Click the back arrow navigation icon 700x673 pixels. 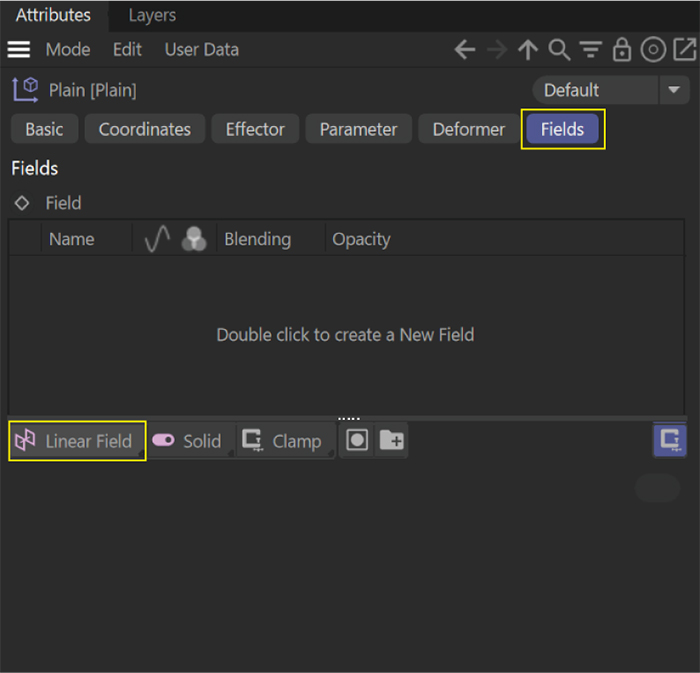[x=465, y=50]
